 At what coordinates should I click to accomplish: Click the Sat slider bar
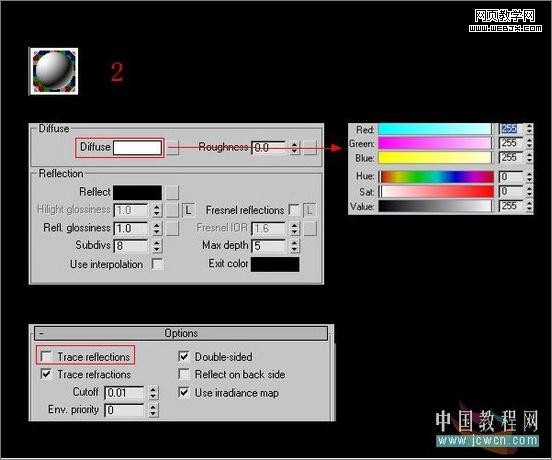tap(436, 191)
